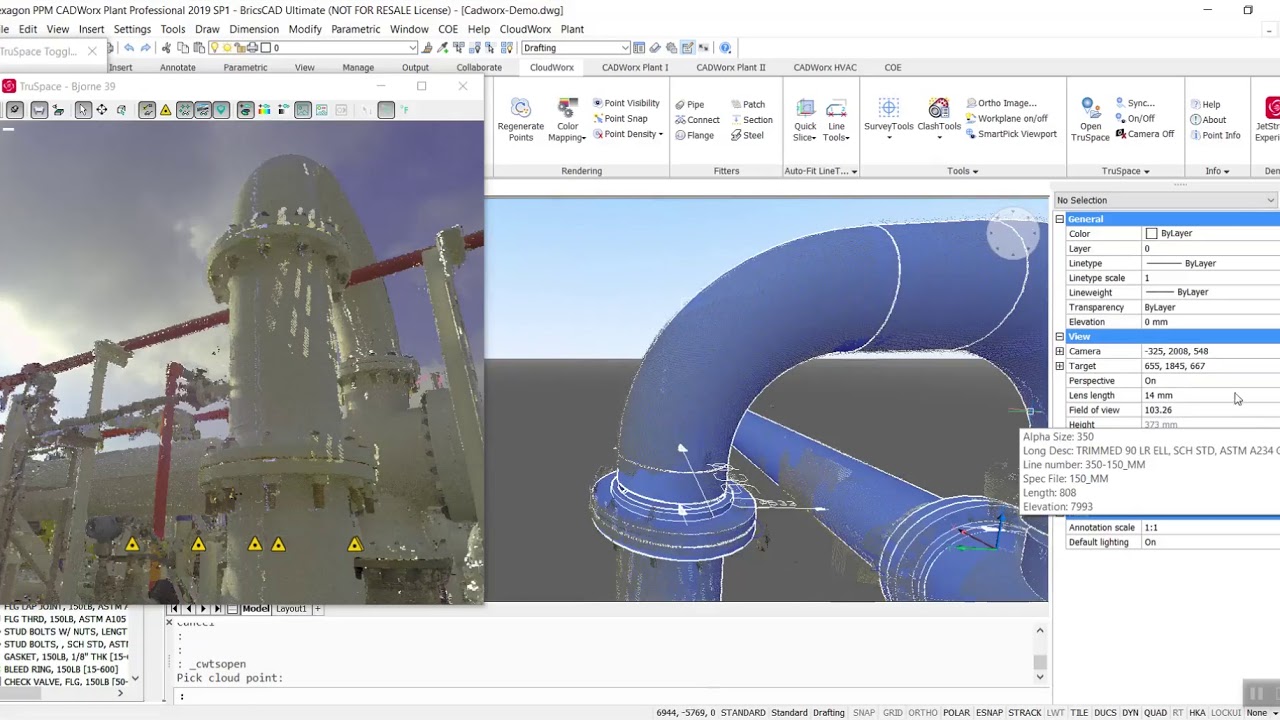
Task: Toggle TruSpace Camera Off
Action: [x=1144, y=134]
